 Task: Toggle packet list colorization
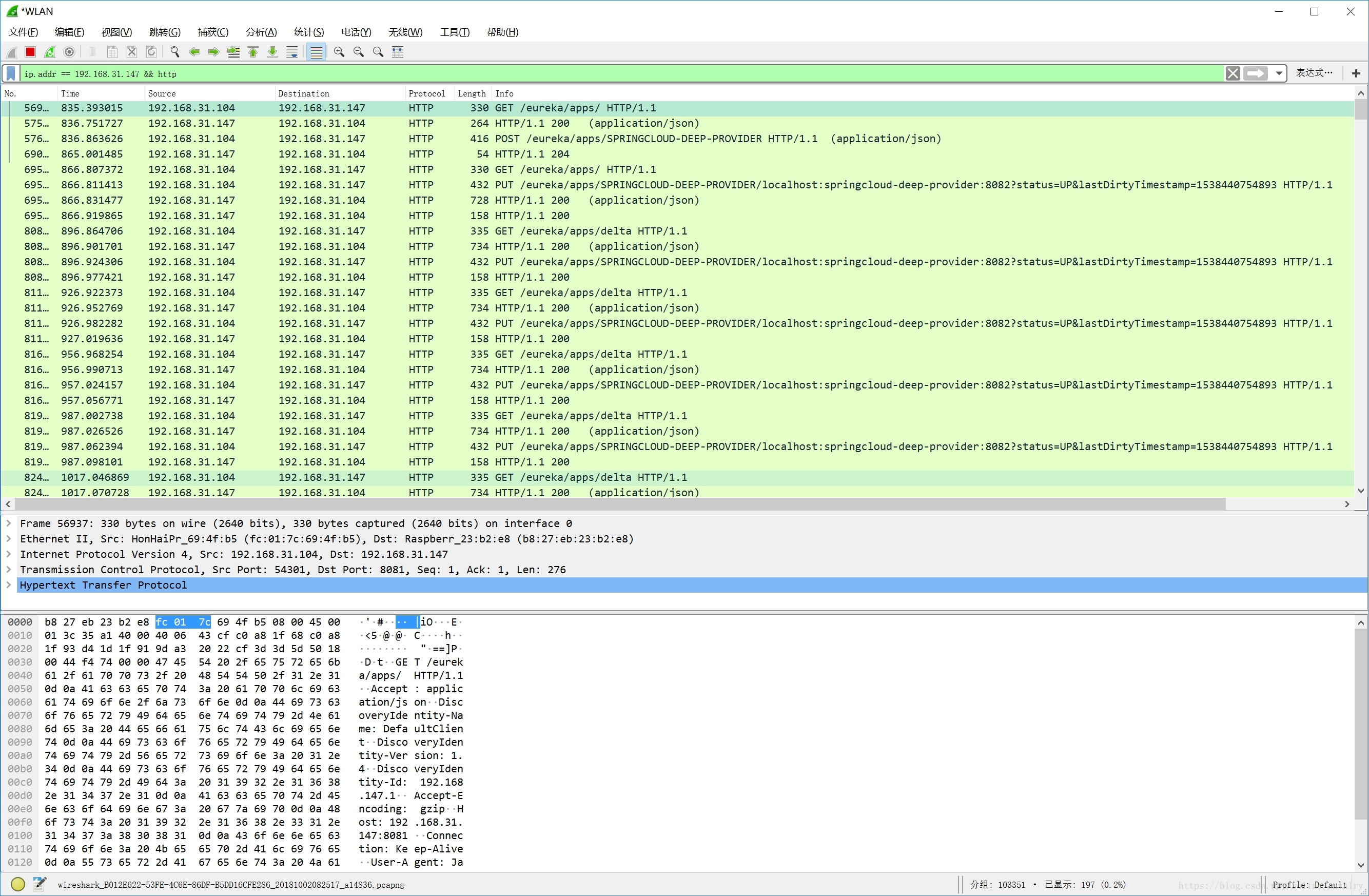click(x=317, y=52)
